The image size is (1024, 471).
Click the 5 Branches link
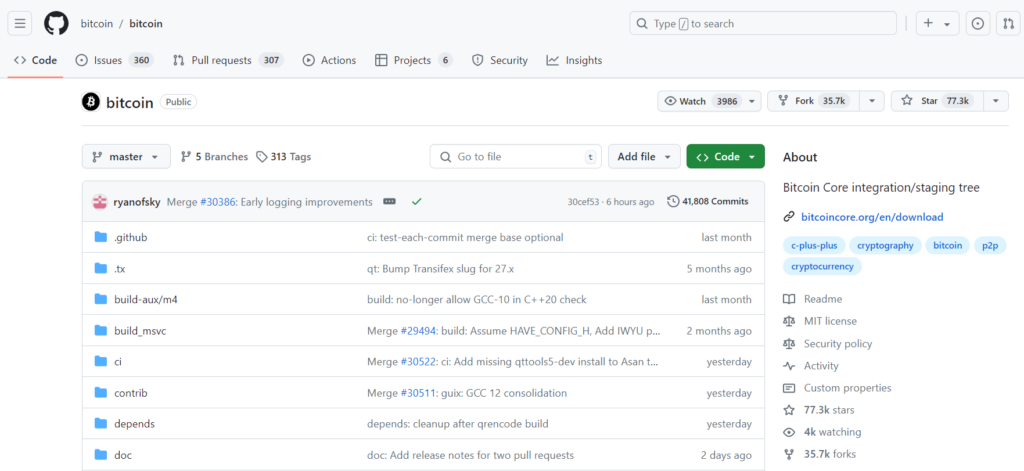tap(214, 157)
